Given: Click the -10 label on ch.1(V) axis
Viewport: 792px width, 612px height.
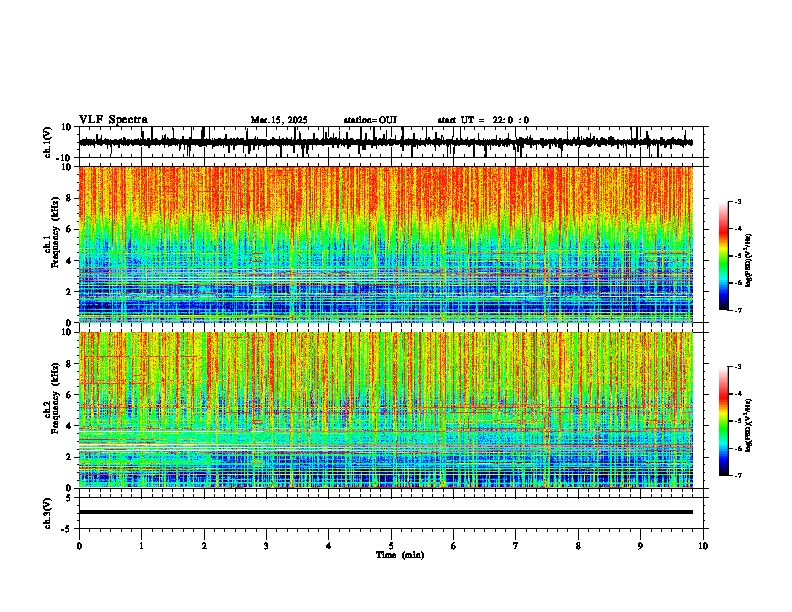Looking at the screenshot, I should [x=65, y=158].
